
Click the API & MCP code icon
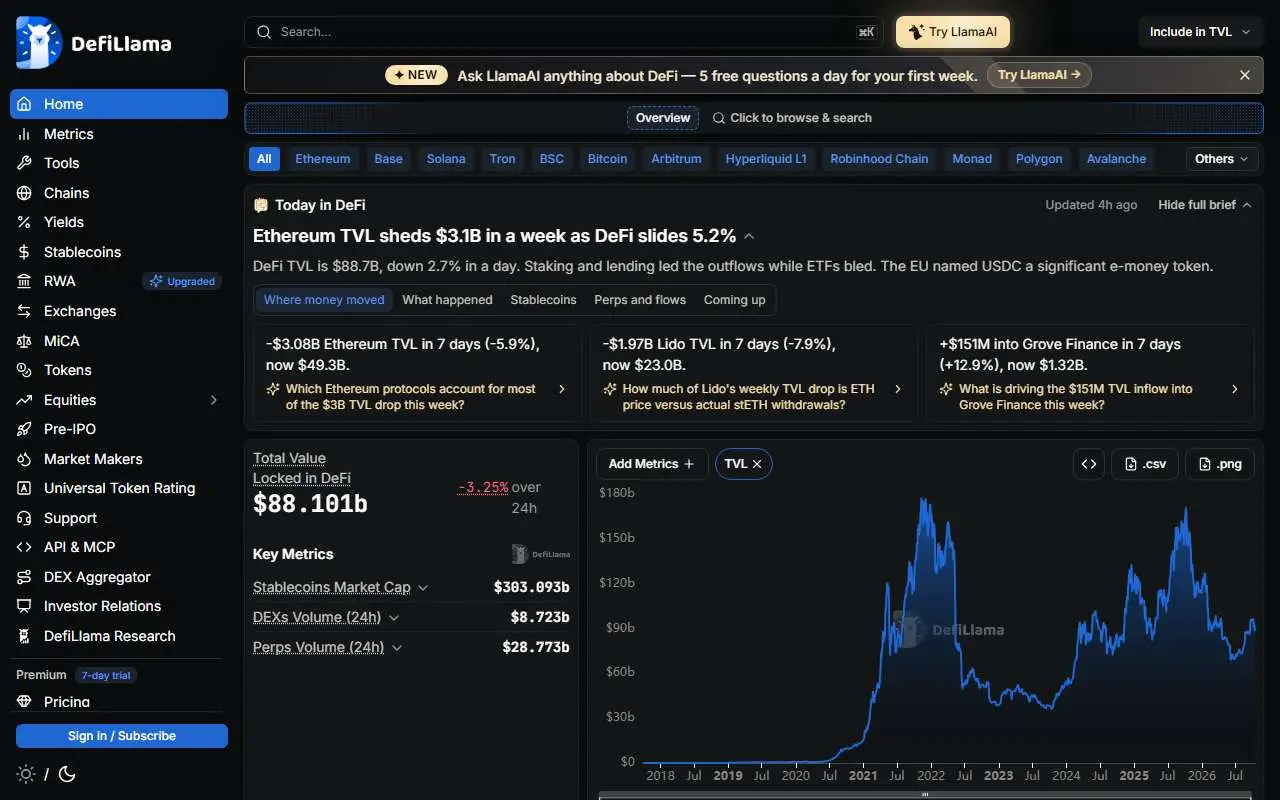(24, 547)
